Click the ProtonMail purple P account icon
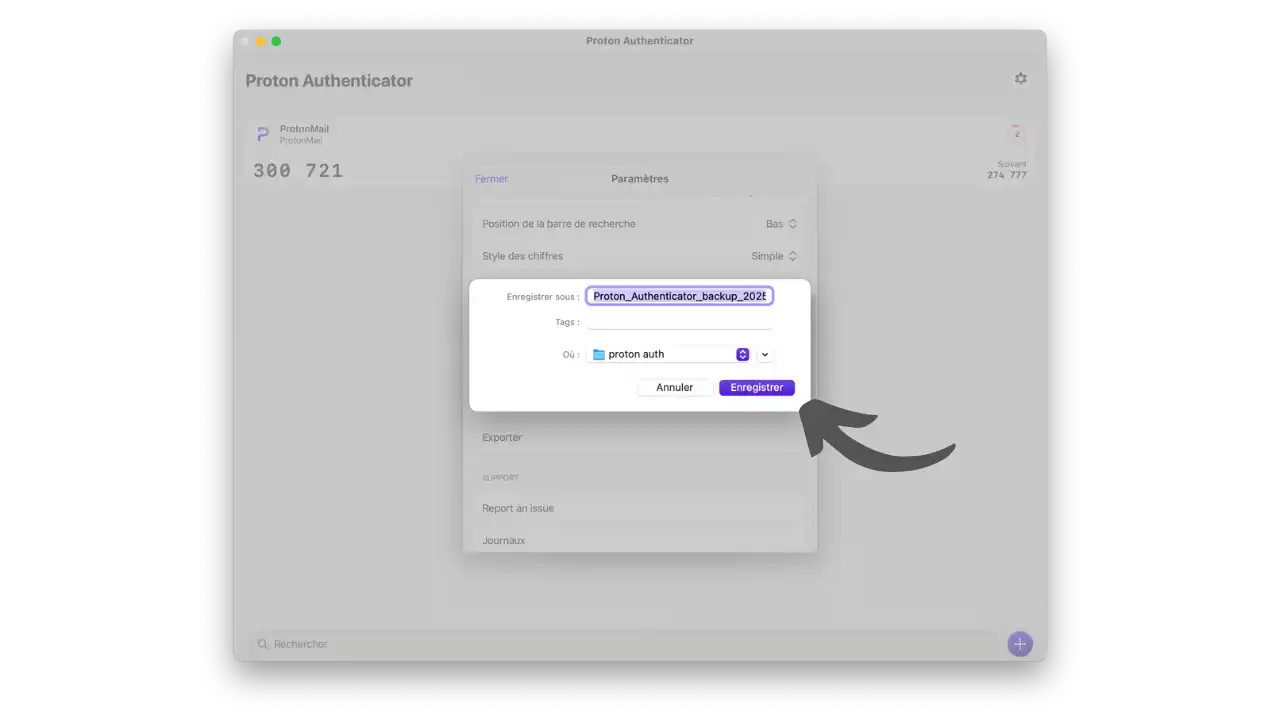 [x=262, y=133]
